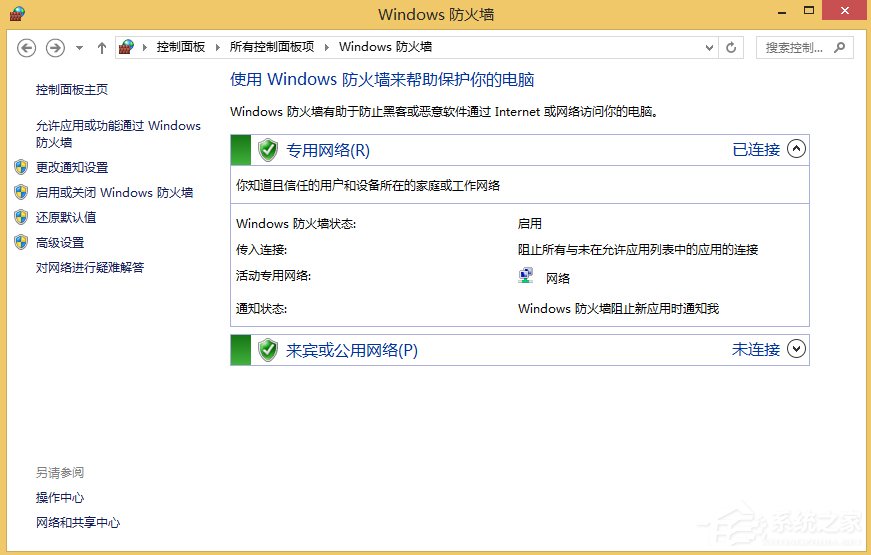The width and height of the screenshot is (871, 555).
Task: Click heading 使用 Windows 防火墙来帮助保护你的电脑
Action: (x=382, y=79)
